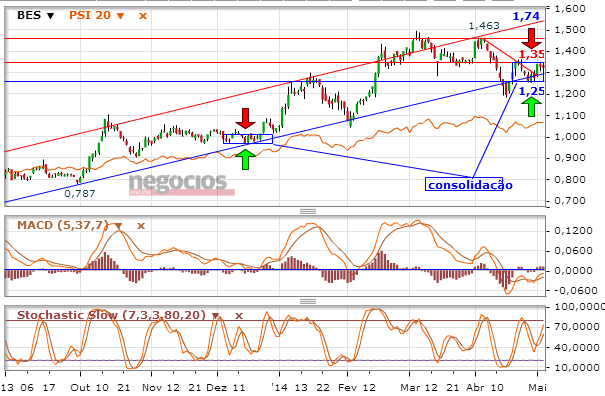Grab the divider handle between price chart and MACD
605x396 pixels.
coord(308,211)
